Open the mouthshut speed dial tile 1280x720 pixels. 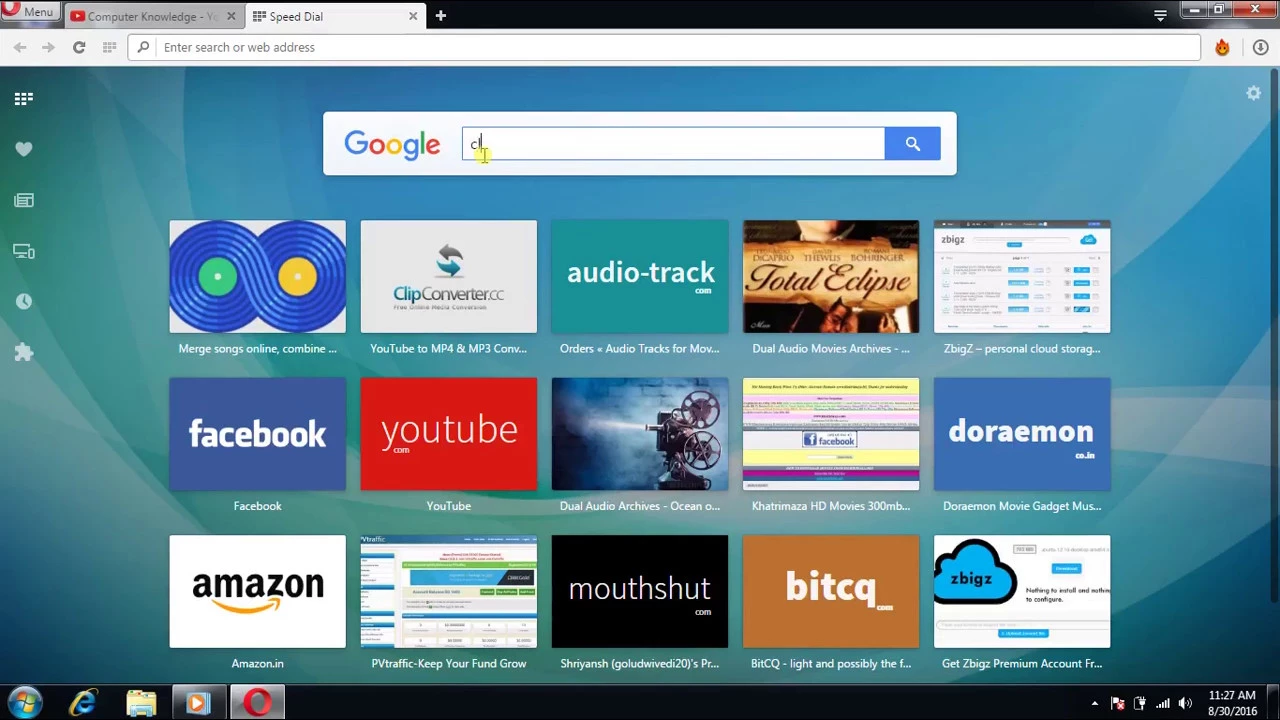click(640, 591)
